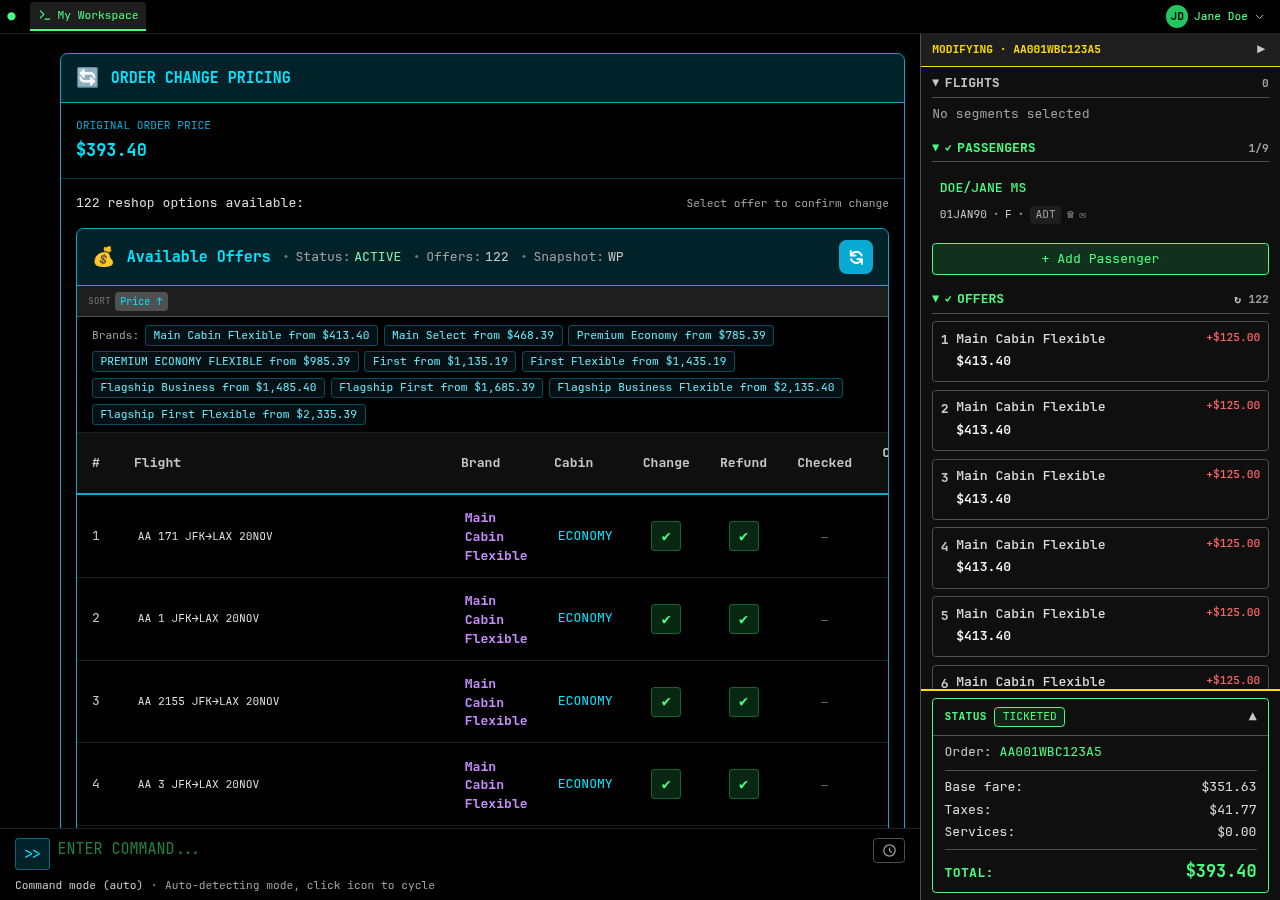This screenshot has width=1280, height=900.
Task: Click the Add Passenger button
Action: (x=1100, y=259)
